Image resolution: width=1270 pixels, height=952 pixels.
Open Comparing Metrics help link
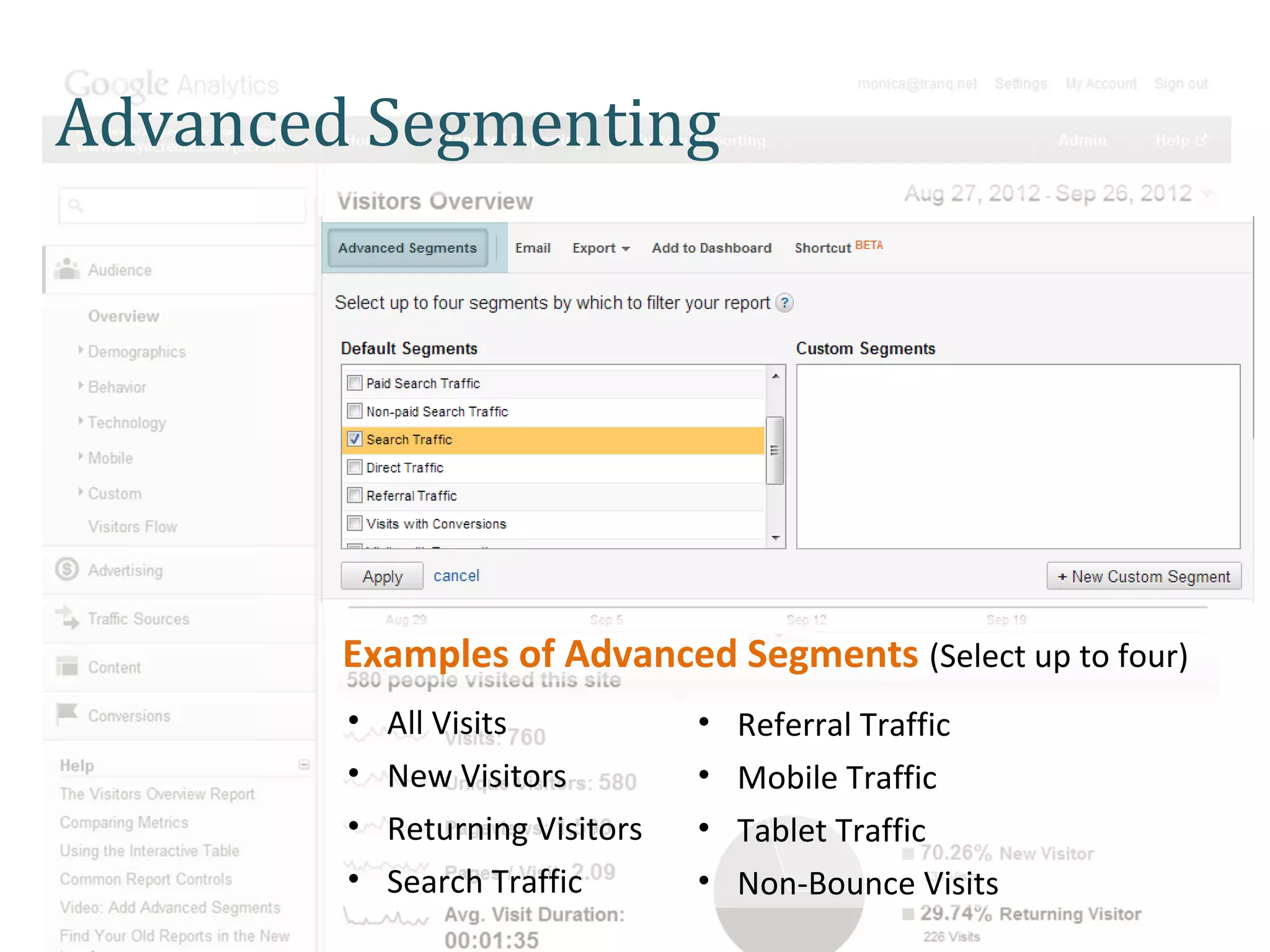(x=124, y=822)
